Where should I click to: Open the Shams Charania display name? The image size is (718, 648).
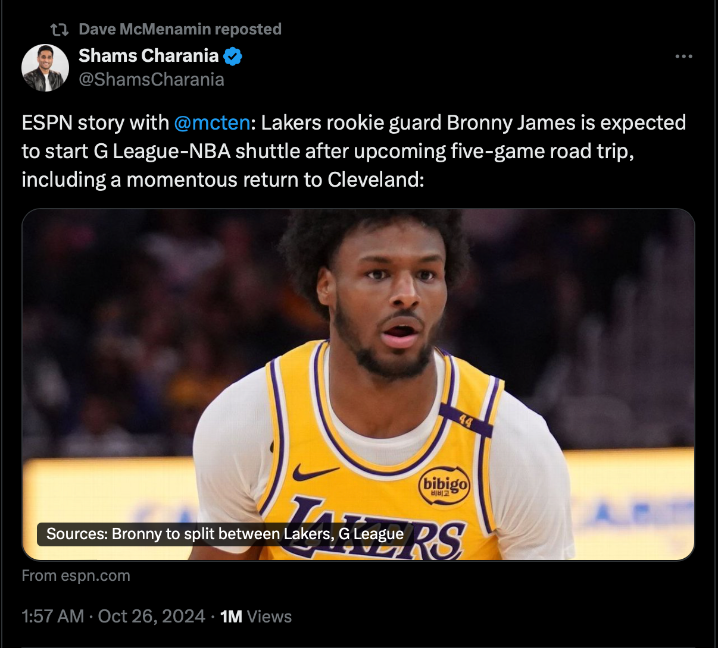click(148, 56)
